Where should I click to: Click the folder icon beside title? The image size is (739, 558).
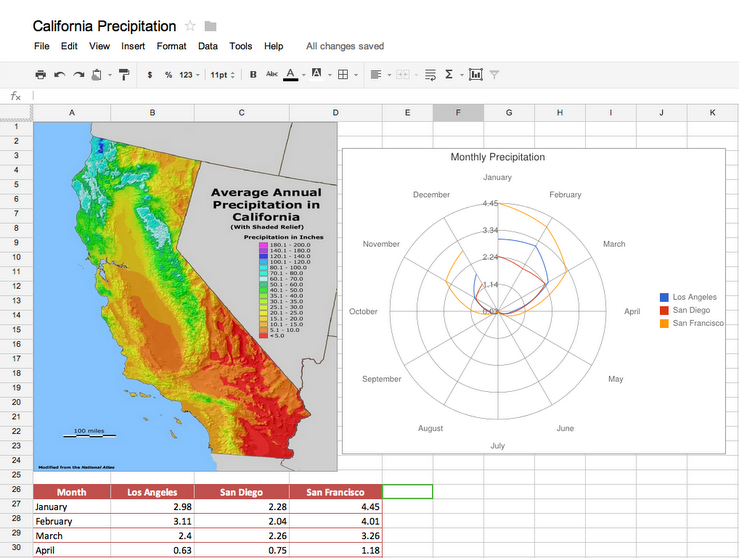[210, 26]
